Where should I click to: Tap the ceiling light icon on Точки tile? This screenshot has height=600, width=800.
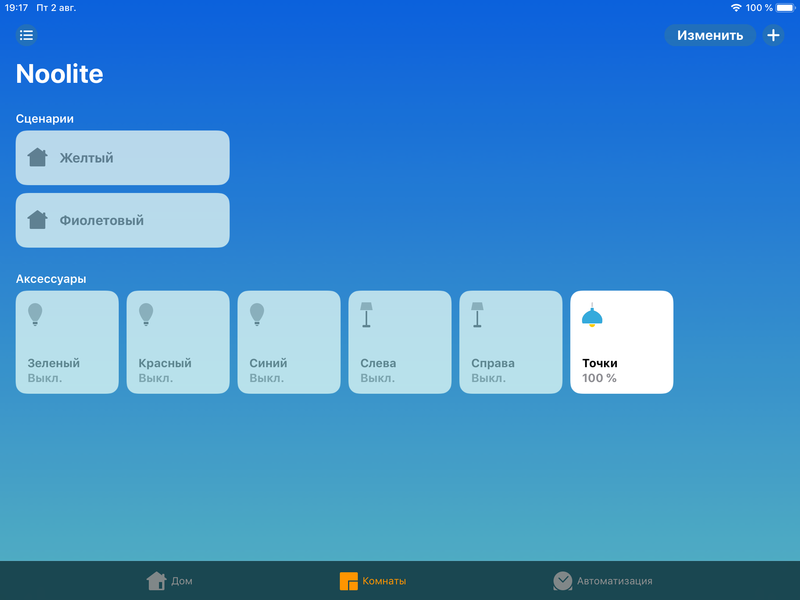point(592,313)
